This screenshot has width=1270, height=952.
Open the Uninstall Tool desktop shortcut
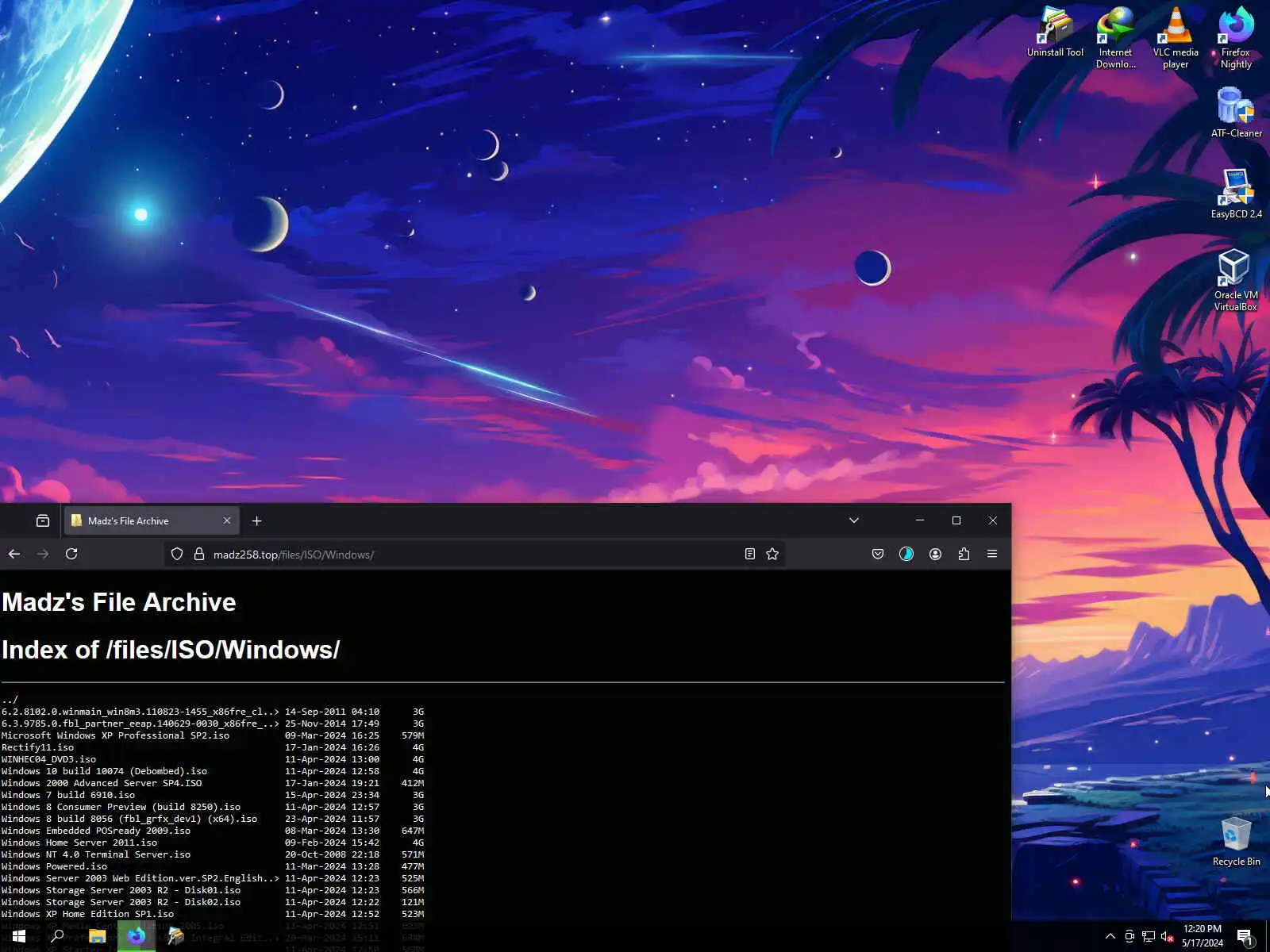point(1055,33)
